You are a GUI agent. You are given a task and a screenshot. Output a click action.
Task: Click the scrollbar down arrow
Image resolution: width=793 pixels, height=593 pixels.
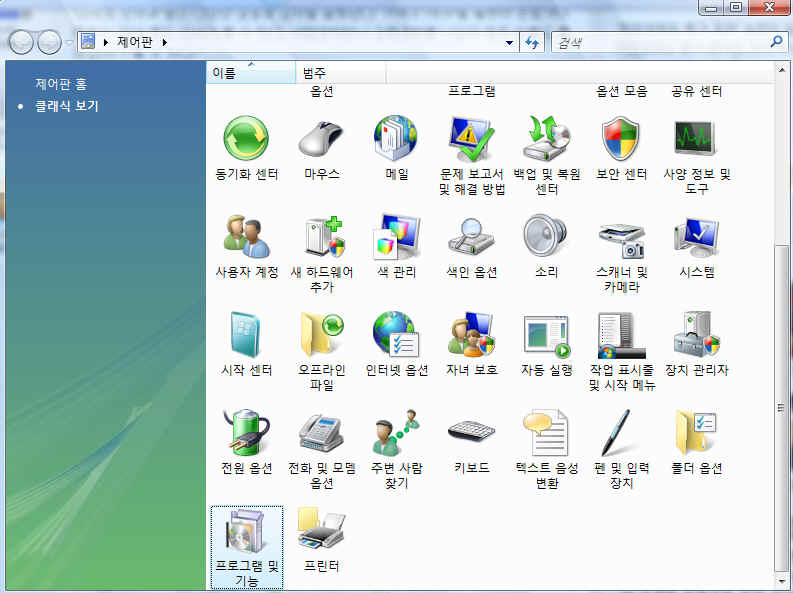point(781,581)
